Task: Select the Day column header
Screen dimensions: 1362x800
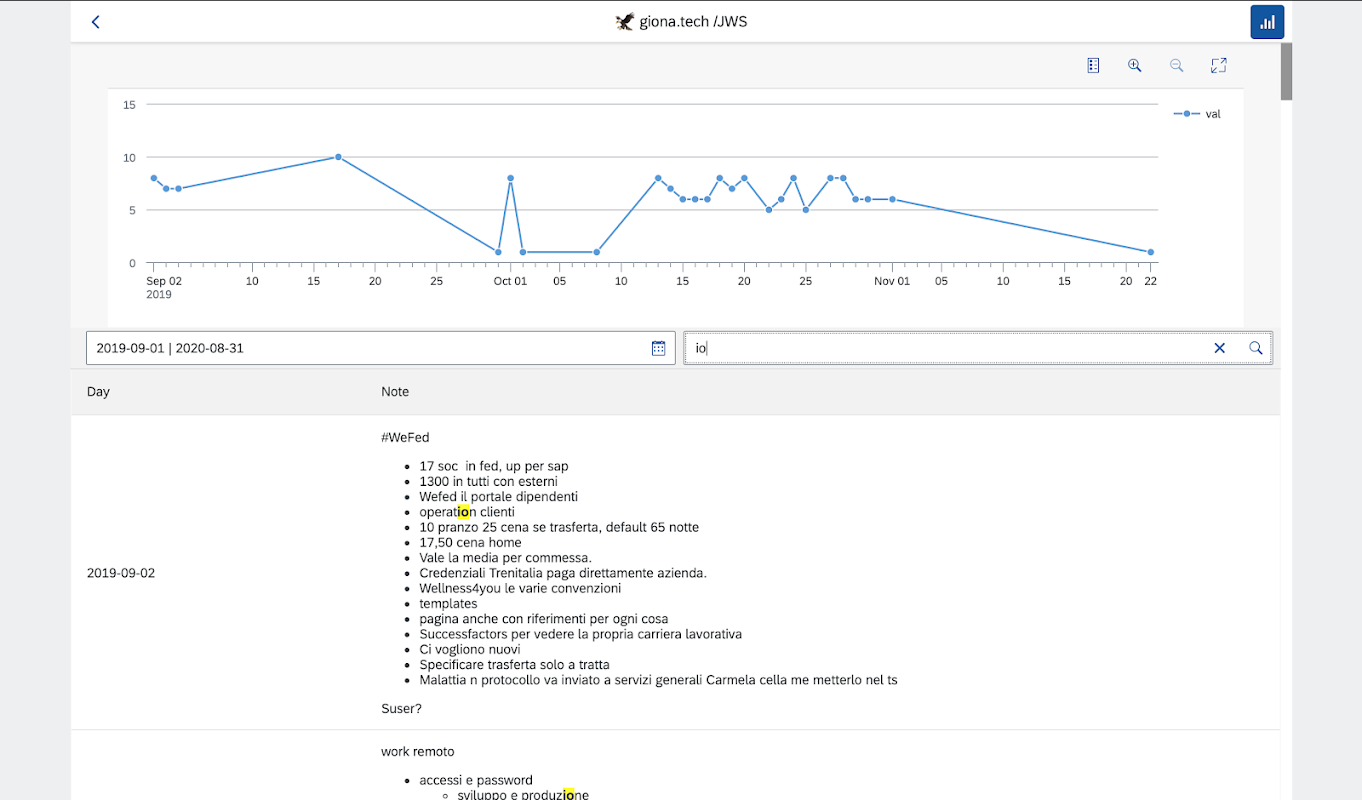Action: [98, 392]
